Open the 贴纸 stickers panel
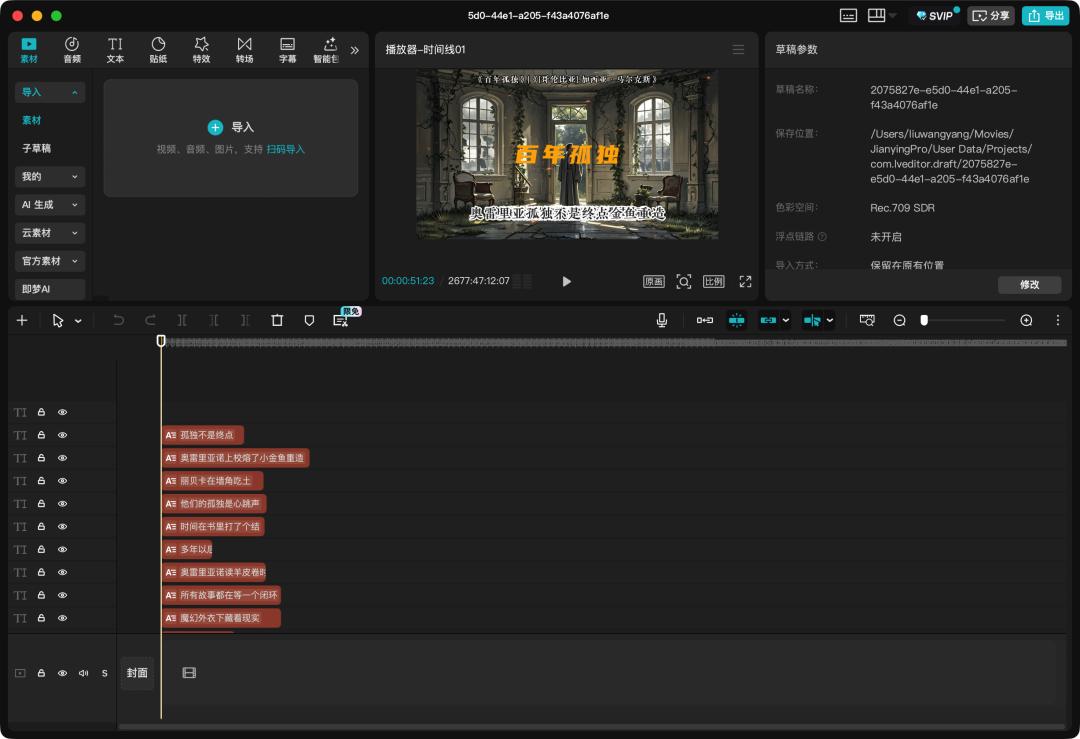 [158, 50]
